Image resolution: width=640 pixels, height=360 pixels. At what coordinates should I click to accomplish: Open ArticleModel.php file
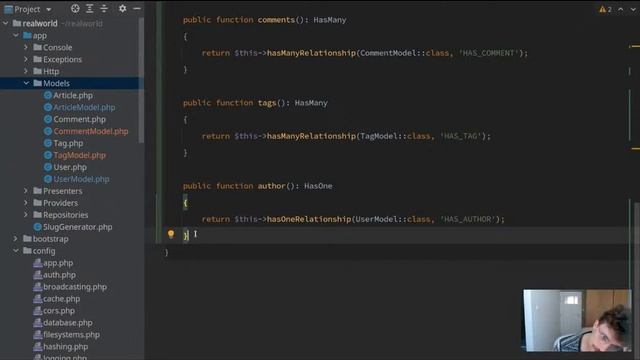(84, 107)
